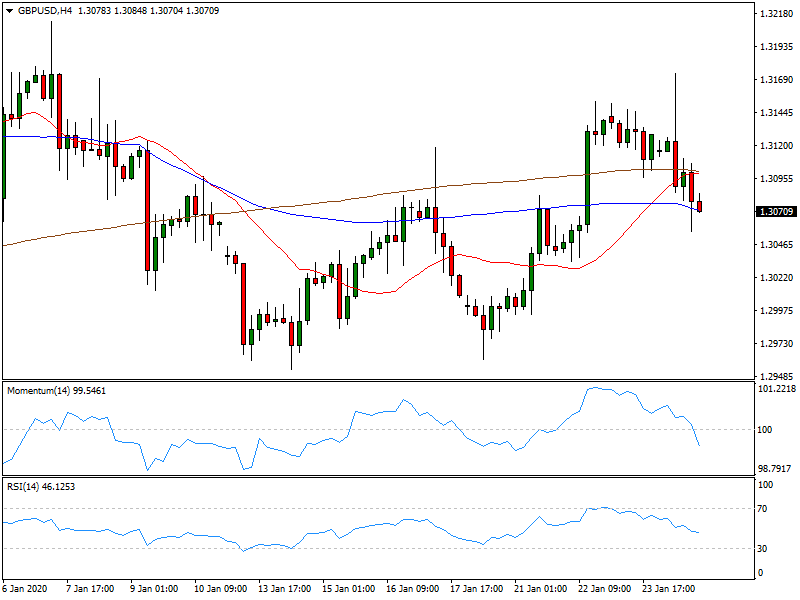This screenshot has width=800, height=600.
Task: Click the 1.29975 price axis value
Action: (x=777, y=311)
